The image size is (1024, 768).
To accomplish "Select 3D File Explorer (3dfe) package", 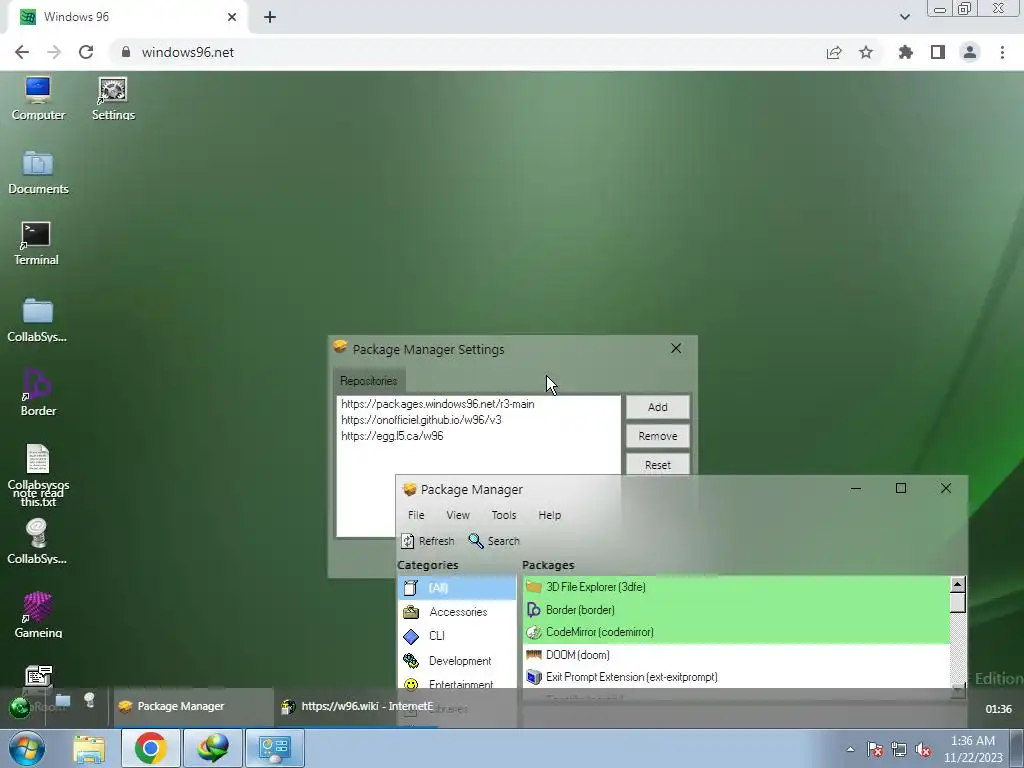I will coord(736,586).
